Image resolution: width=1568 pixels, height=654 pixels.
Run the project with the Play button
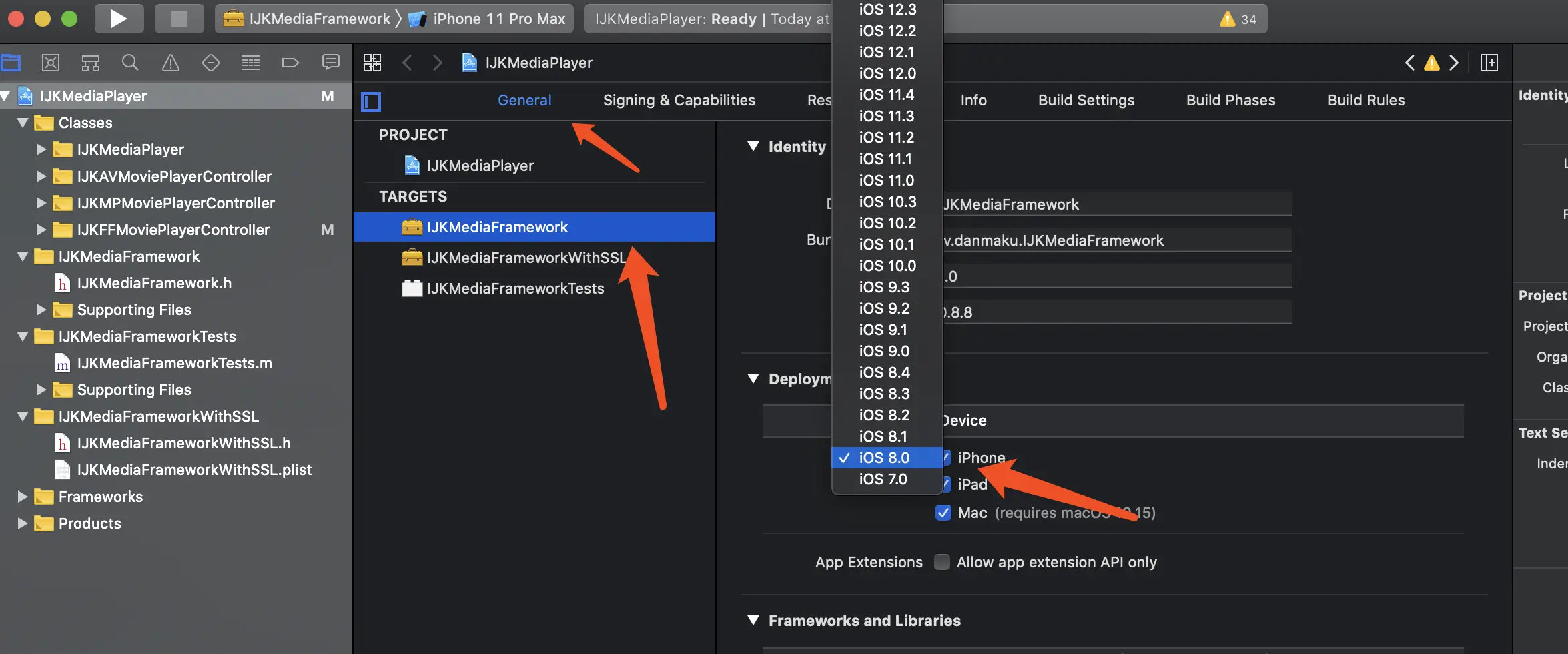coord(119,19)
